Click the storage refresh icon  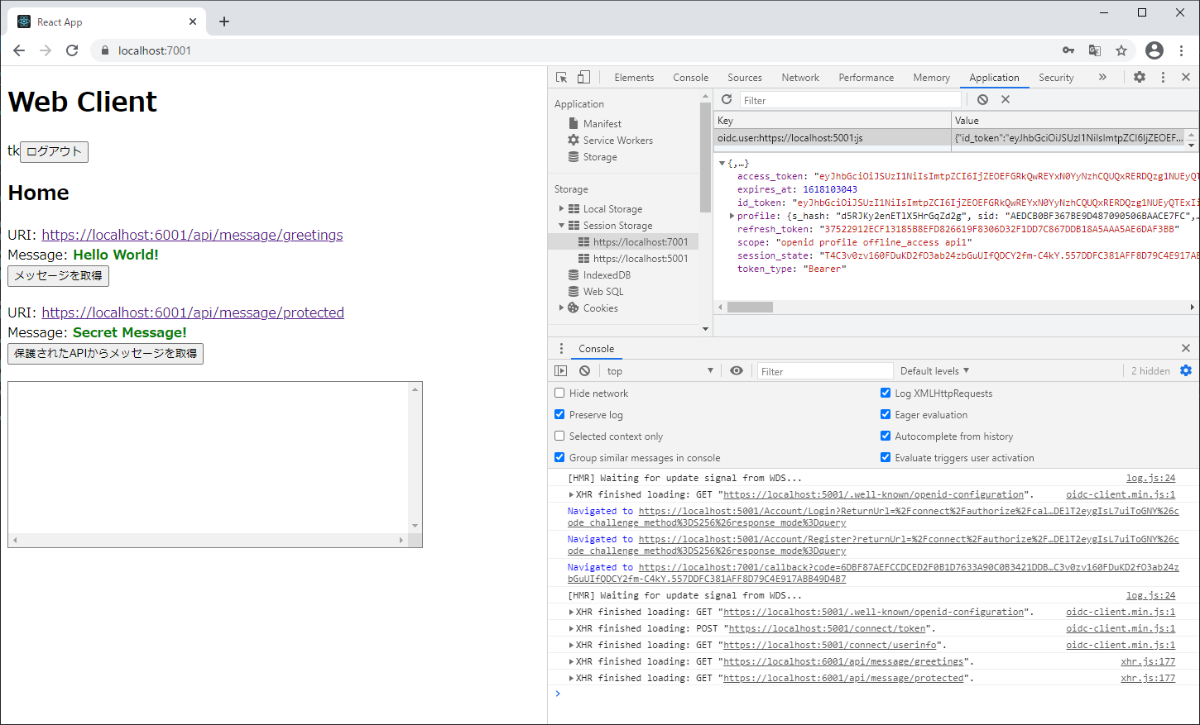(x=726, y=100)
